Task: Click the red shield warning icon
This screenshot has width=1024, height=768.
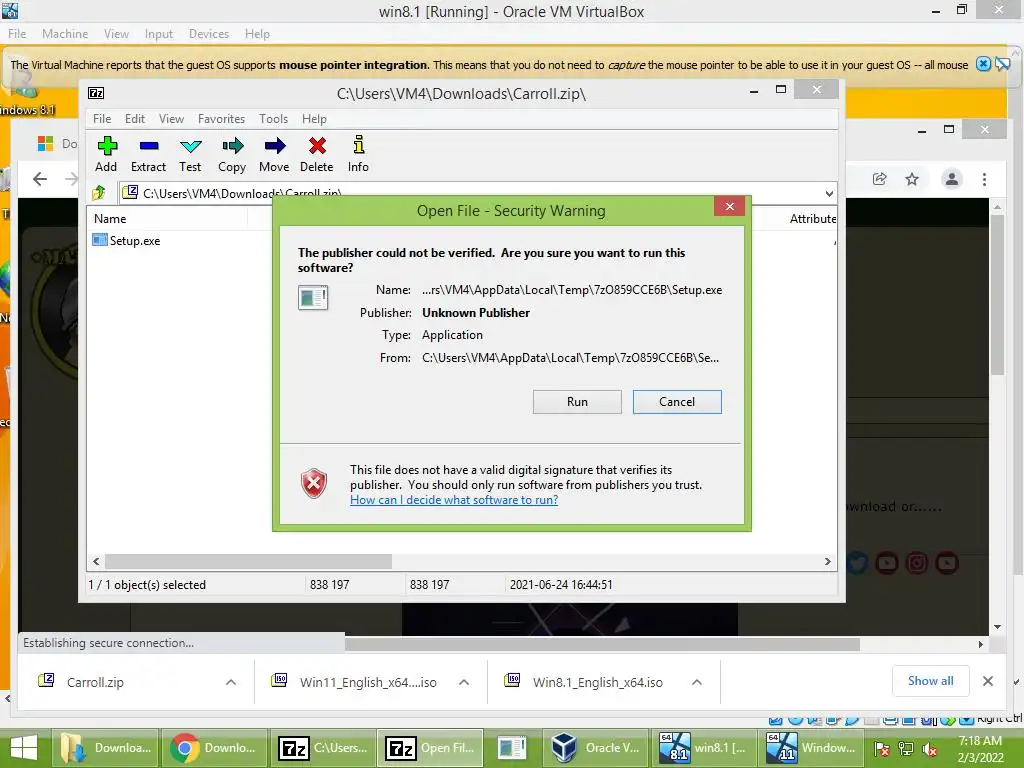Action: tap(313, 484)
